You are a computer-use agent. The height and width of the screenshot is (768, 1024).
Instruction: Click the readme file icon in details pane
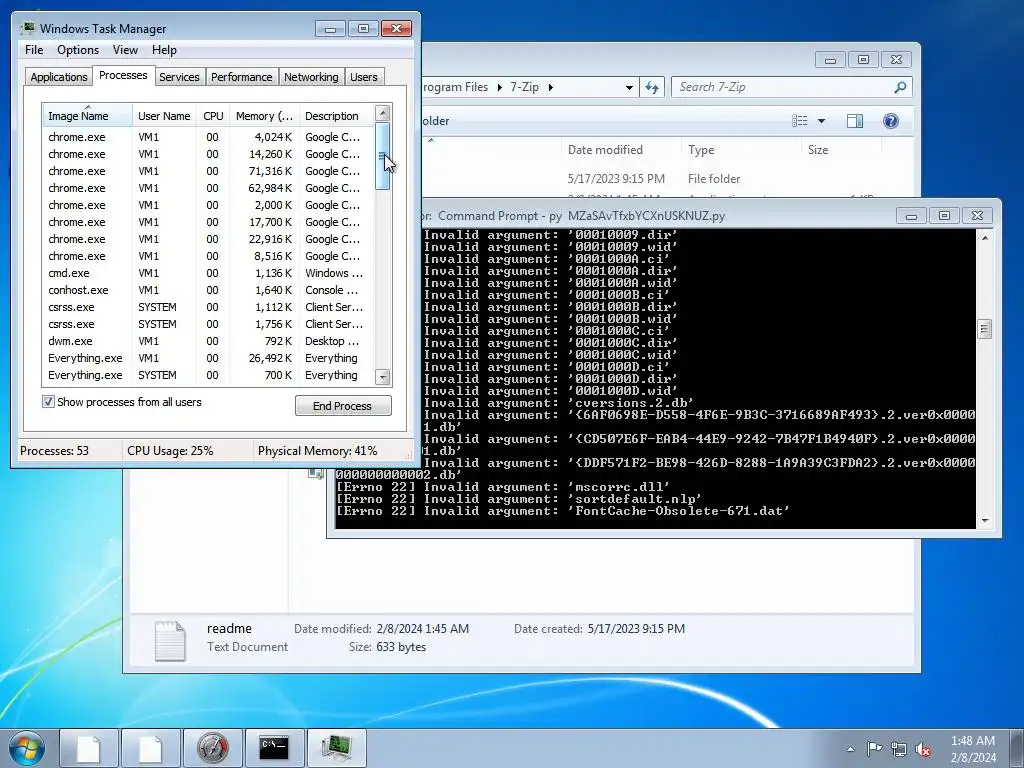click(x=170, y=640)
